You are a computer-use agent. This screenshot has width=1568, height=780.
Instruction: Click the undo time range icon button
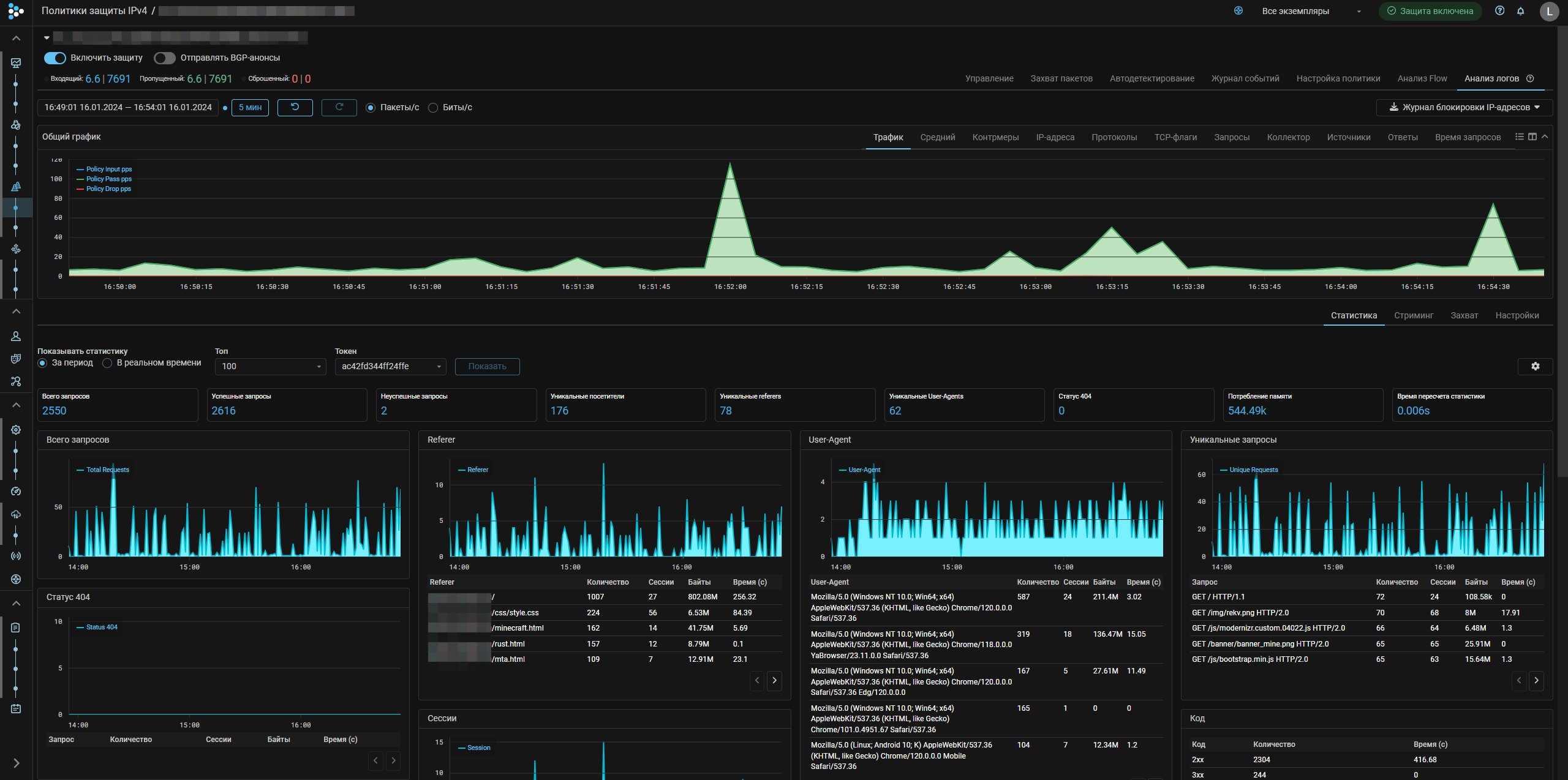295,107
